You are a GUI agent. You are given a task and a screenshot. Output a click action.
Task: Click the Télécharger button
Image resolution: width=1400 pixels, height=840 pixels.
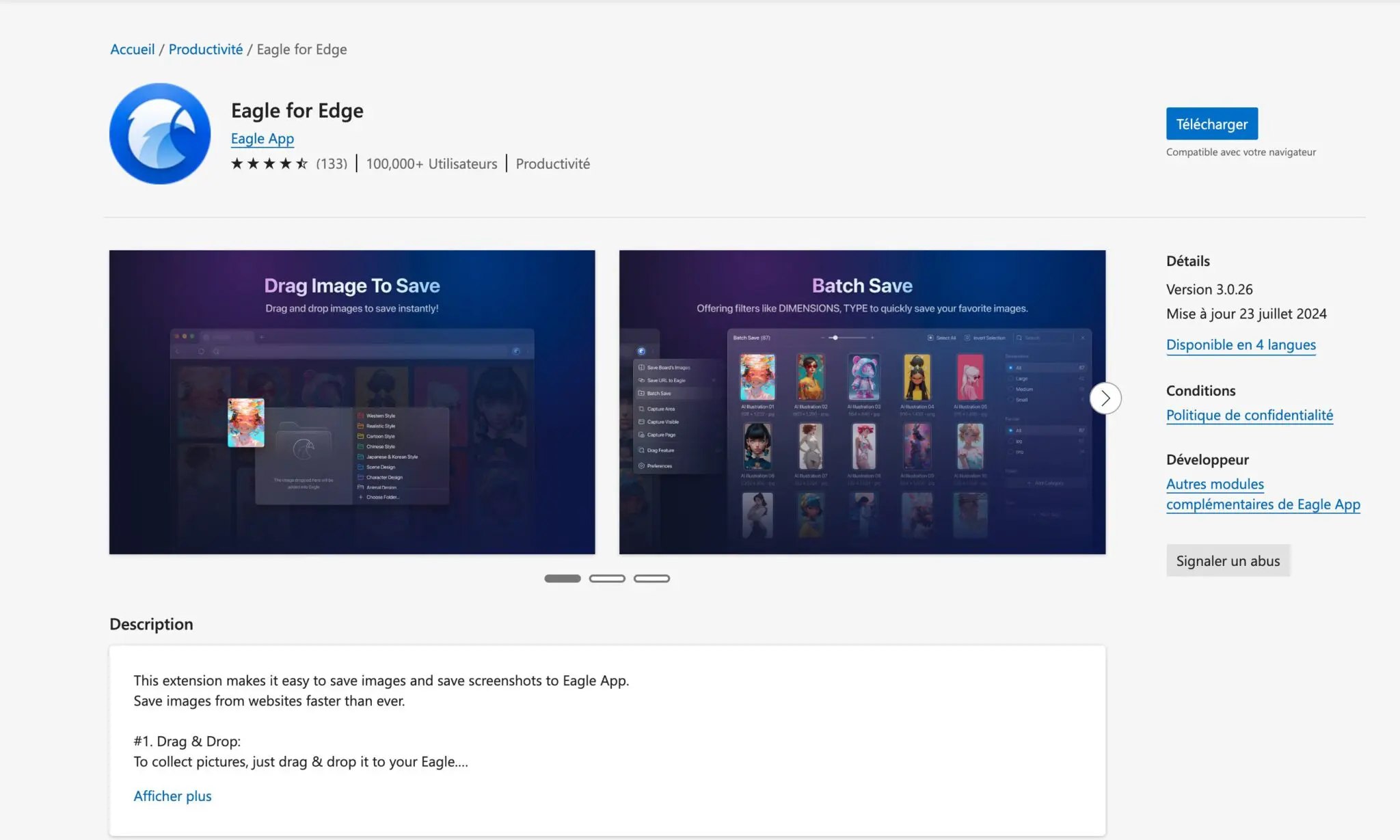click(x=1211, y=124)
